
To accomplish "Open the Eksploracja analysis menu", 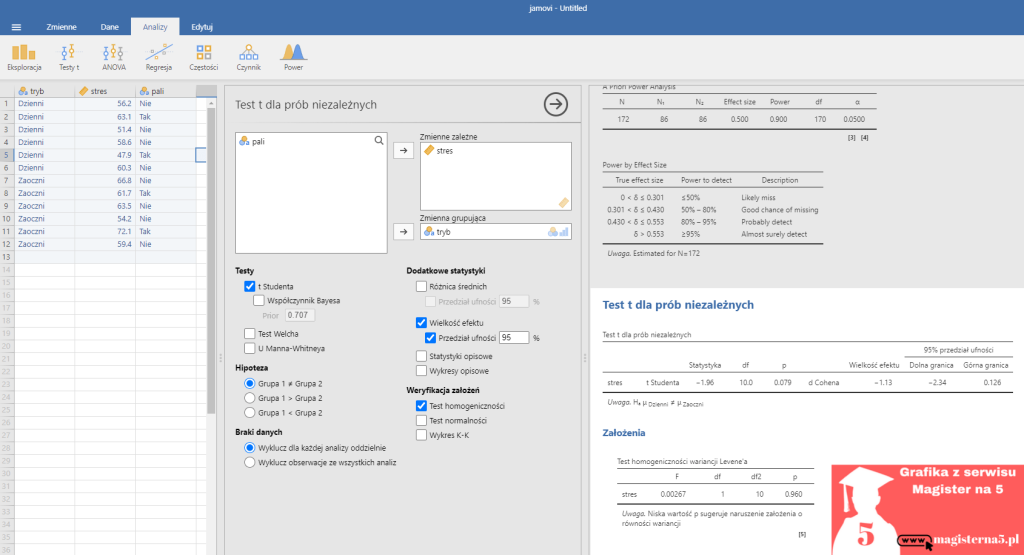I will 22,56.
